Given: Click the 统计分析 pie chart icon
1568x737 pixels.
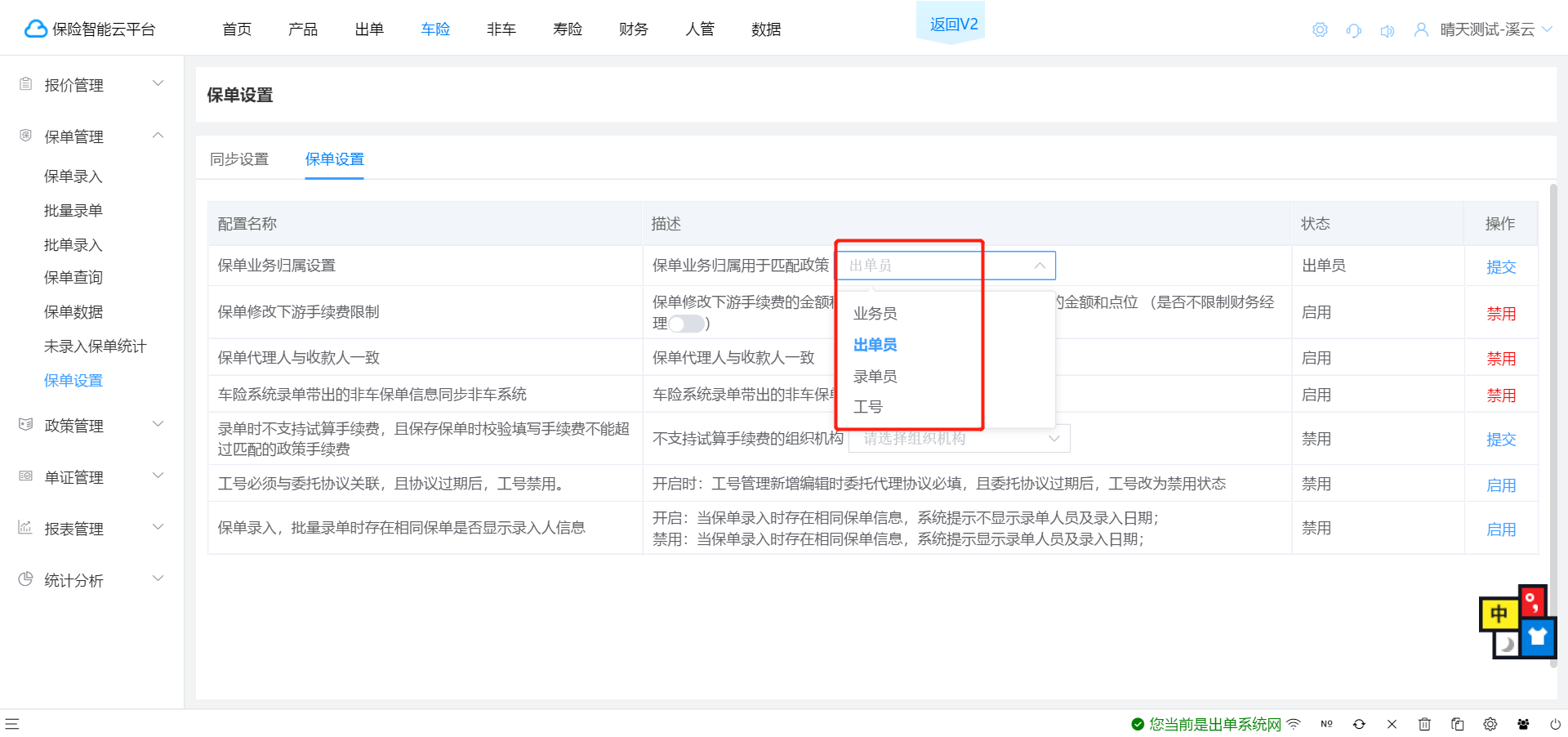Looking at the screenshot, I should [x=25, y=578].
